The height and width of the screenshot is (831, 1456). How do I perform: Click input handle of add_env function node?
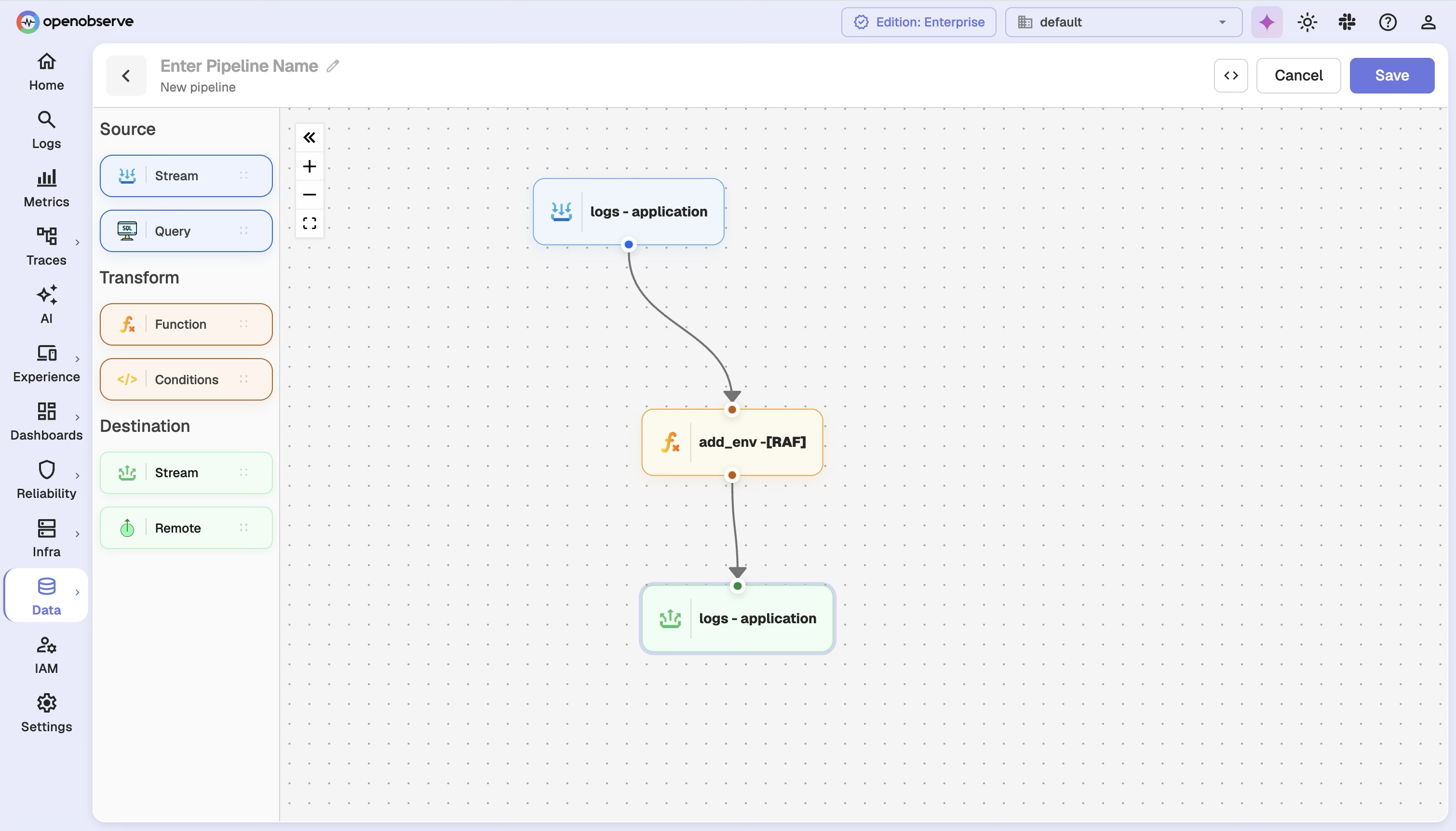(x=732, y=409)
